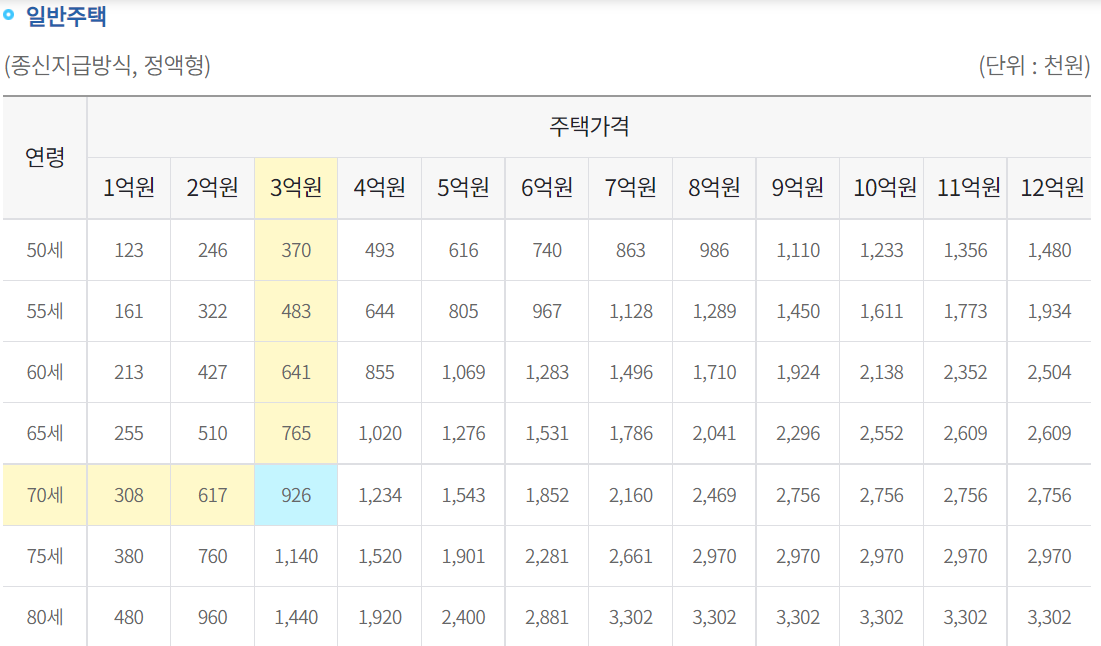Select the highlighted 3억원 column header
Image resolution: width=1101 pixels, height=646 pixels.
coord(296,187)
